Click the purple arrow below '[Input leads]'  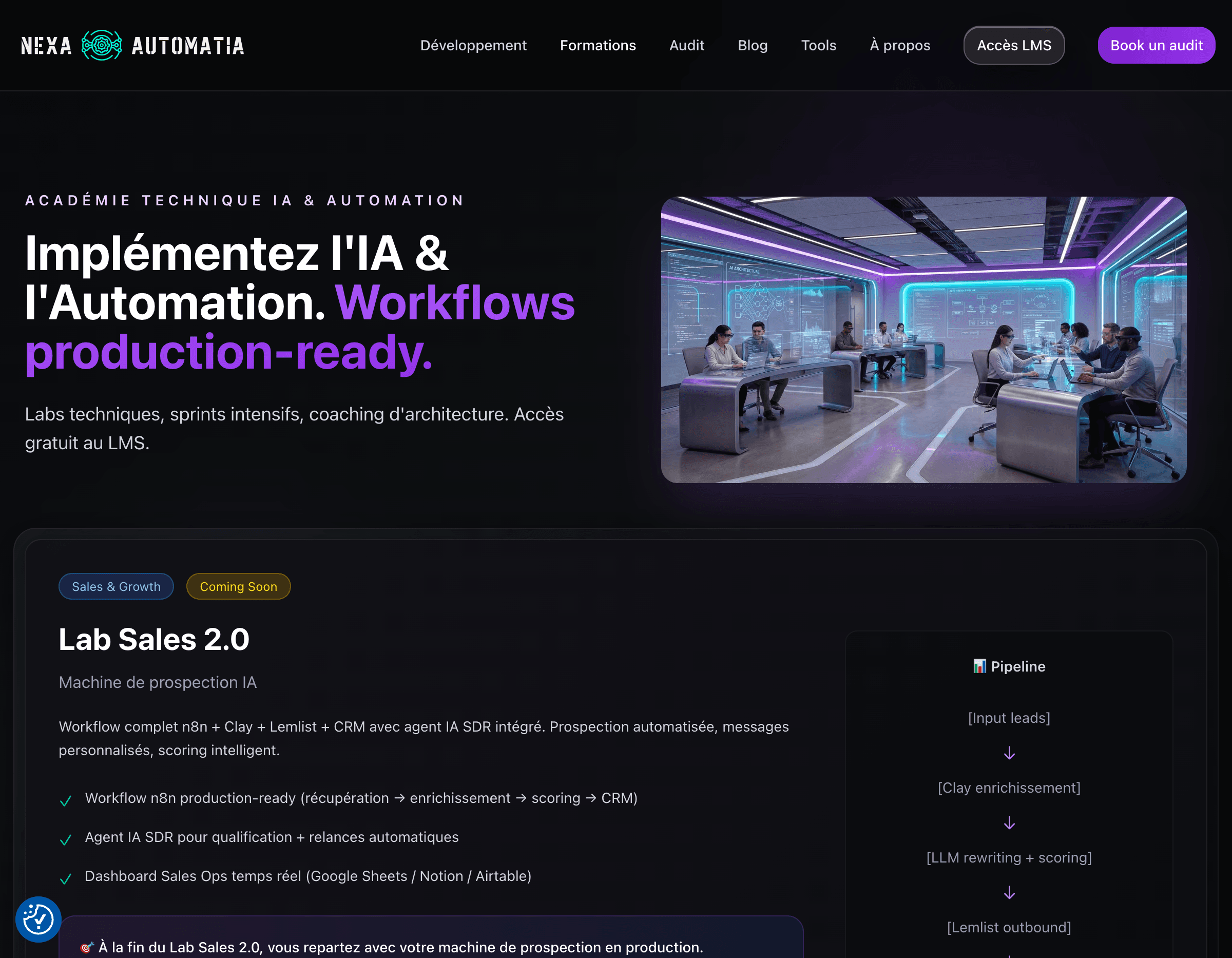coord(1009,753)
